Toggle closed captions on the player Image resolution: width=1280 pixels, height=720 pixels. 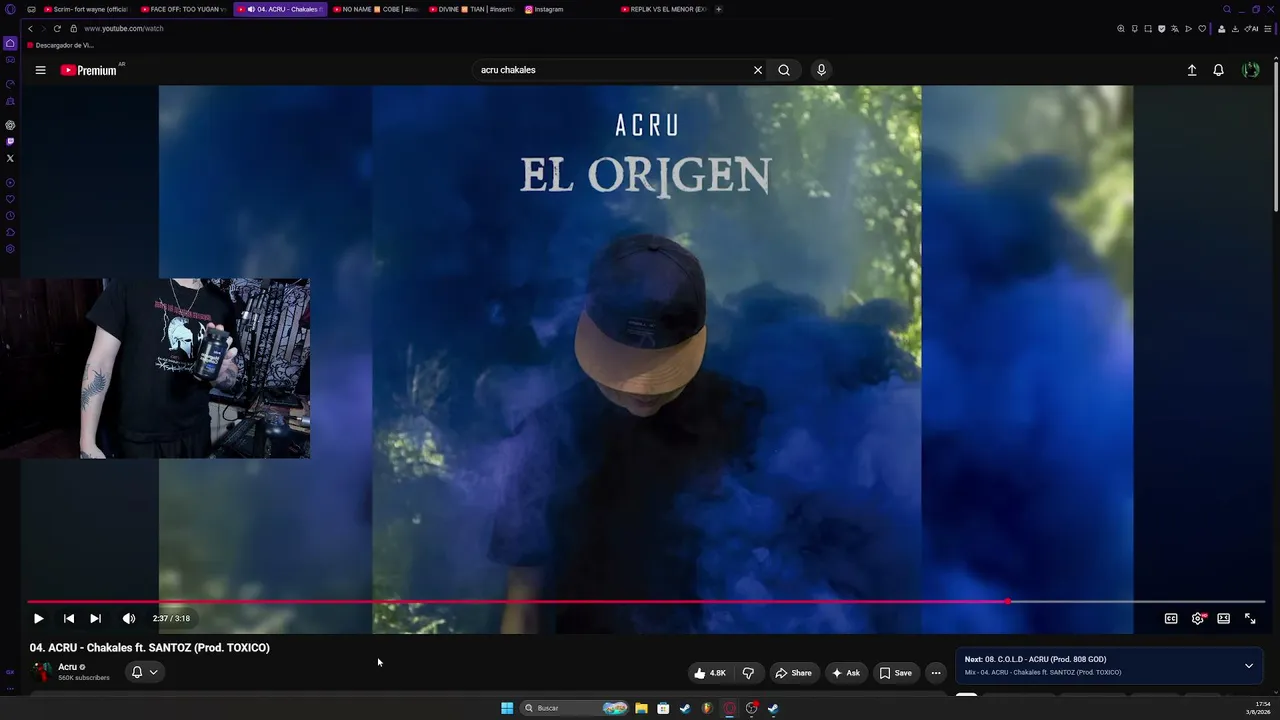point(1171,618)
